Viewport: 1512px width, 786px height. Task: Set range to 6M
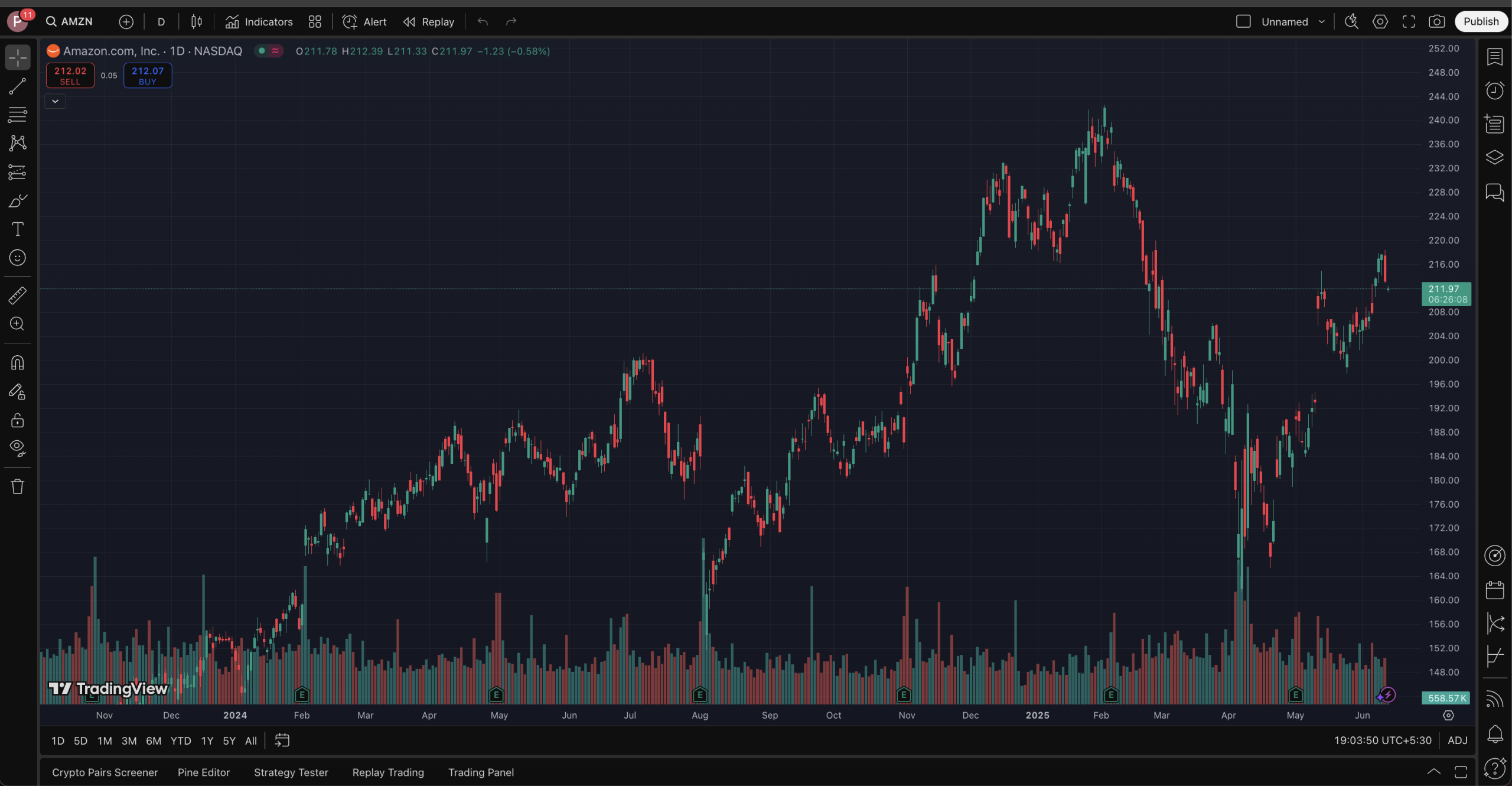tap(154, 740)
